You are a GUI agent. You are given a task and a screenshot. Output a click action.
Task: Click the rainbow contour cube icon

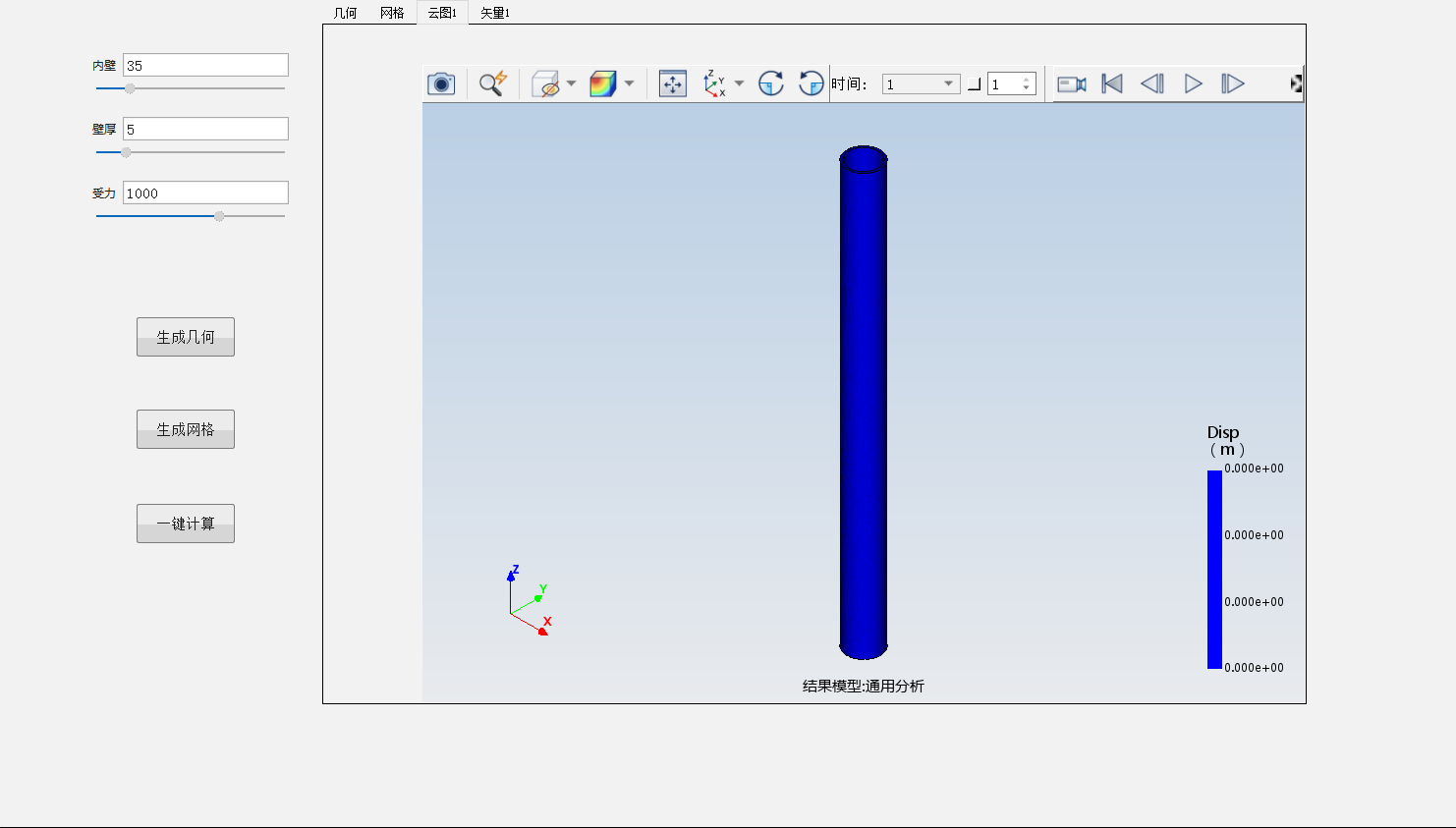[x=602, y=83]
